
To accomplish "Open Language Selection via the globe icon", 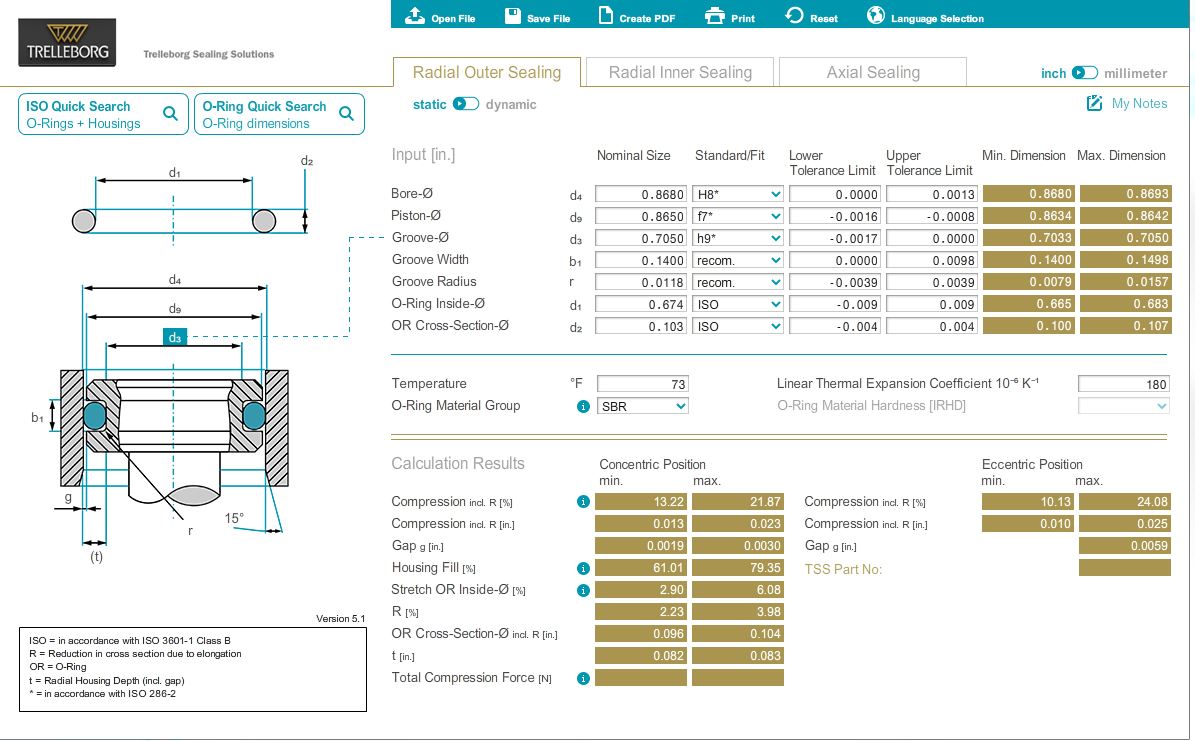I will [x=876, y=15].
